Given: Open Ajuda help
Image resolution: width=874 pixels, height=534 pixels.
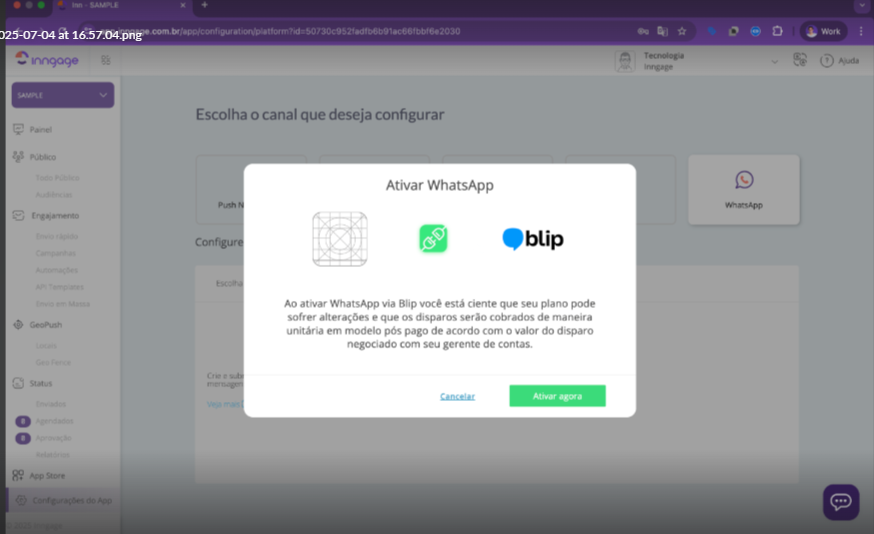Looking at the screenshot, I should click(839, 61).
